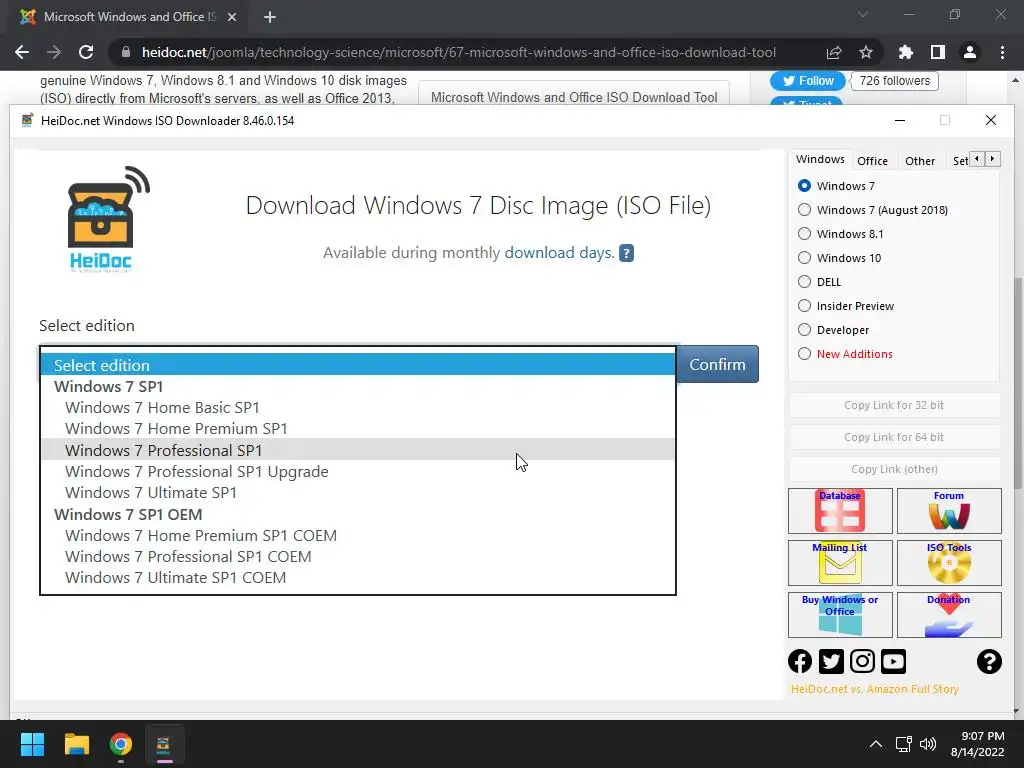Click Chrome extensions puzzle icon
The width and height of the screenshot is (1024, 768).
pos(906,52)
